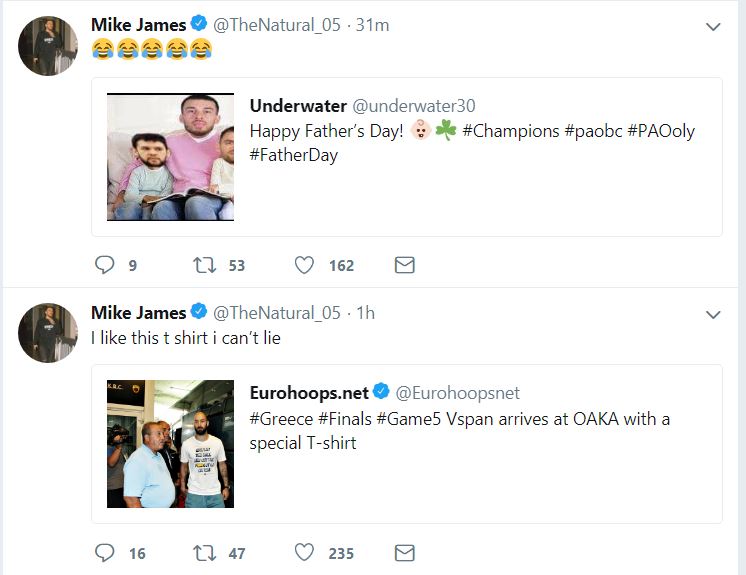Retweet the Father's Day quote tweet
746x575 pixels.
point(202,265)
